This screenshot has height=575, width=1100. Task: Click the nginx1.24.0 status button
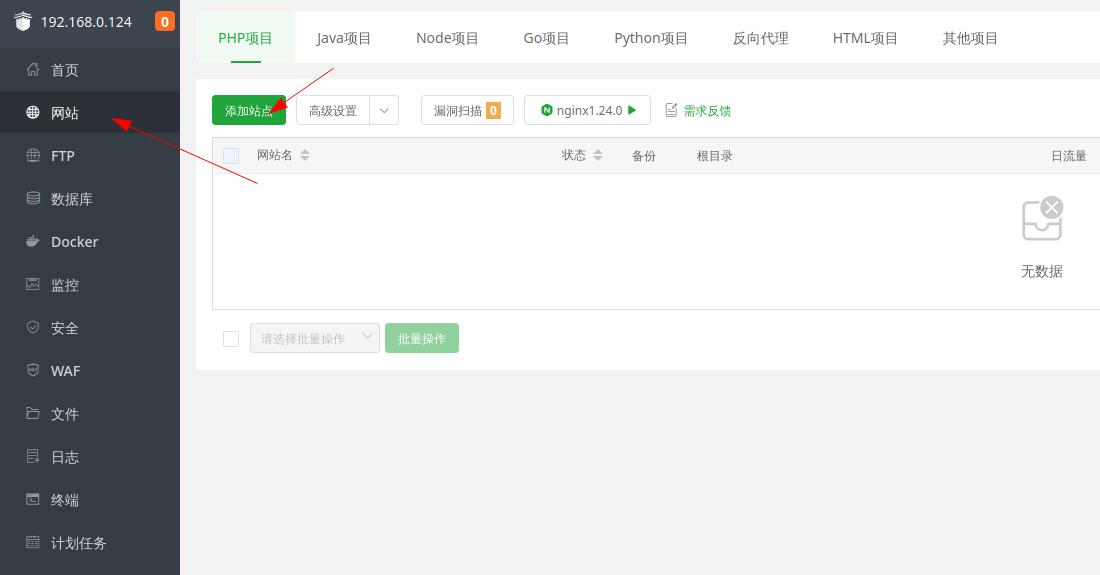587,111
